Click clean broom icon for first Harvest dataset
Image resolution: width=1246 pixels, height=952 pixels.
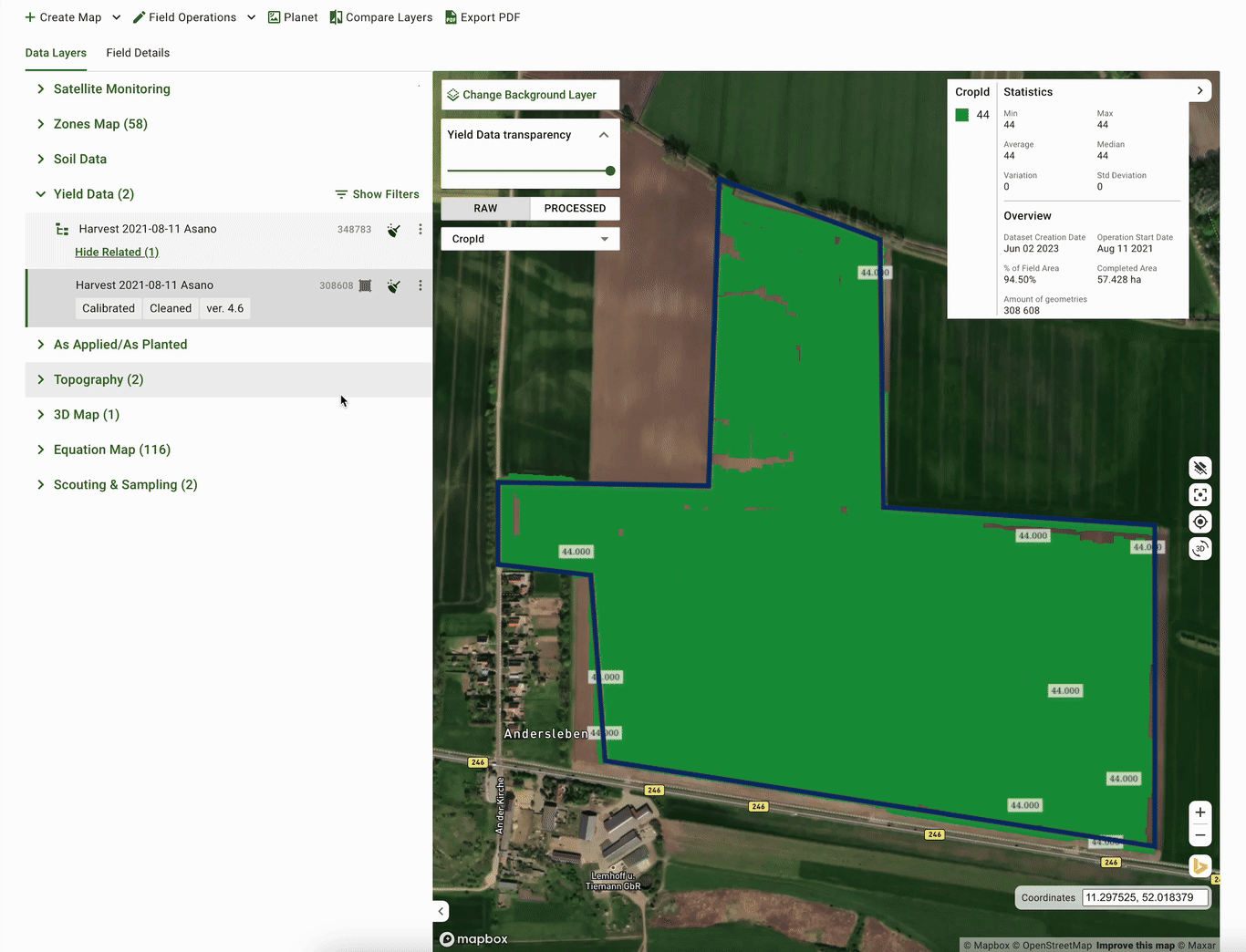[393, 230]
